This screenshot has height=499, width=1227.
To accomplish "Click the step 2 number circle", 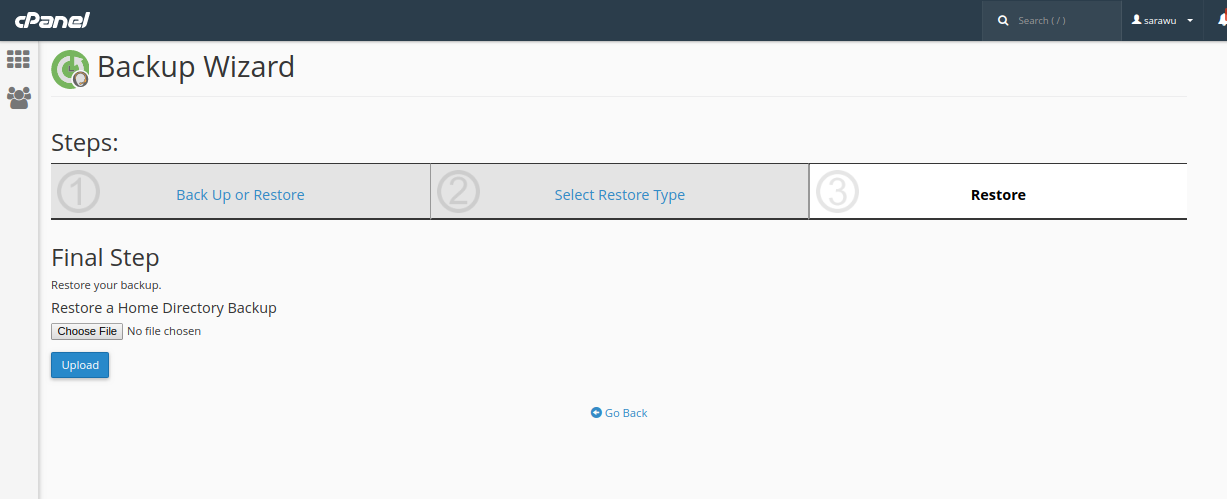I will 458,192.
